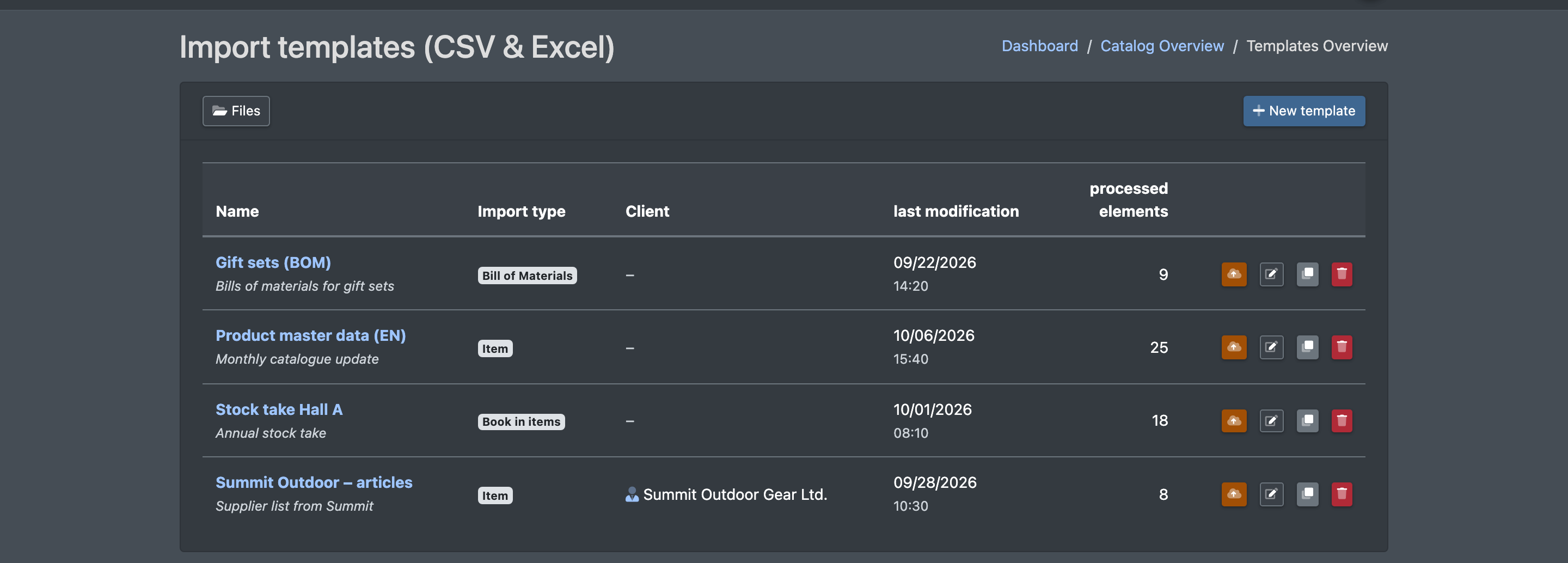Select the Book in items badge
The height and width of the screenshot is (563, 1568).
point(521,422)
